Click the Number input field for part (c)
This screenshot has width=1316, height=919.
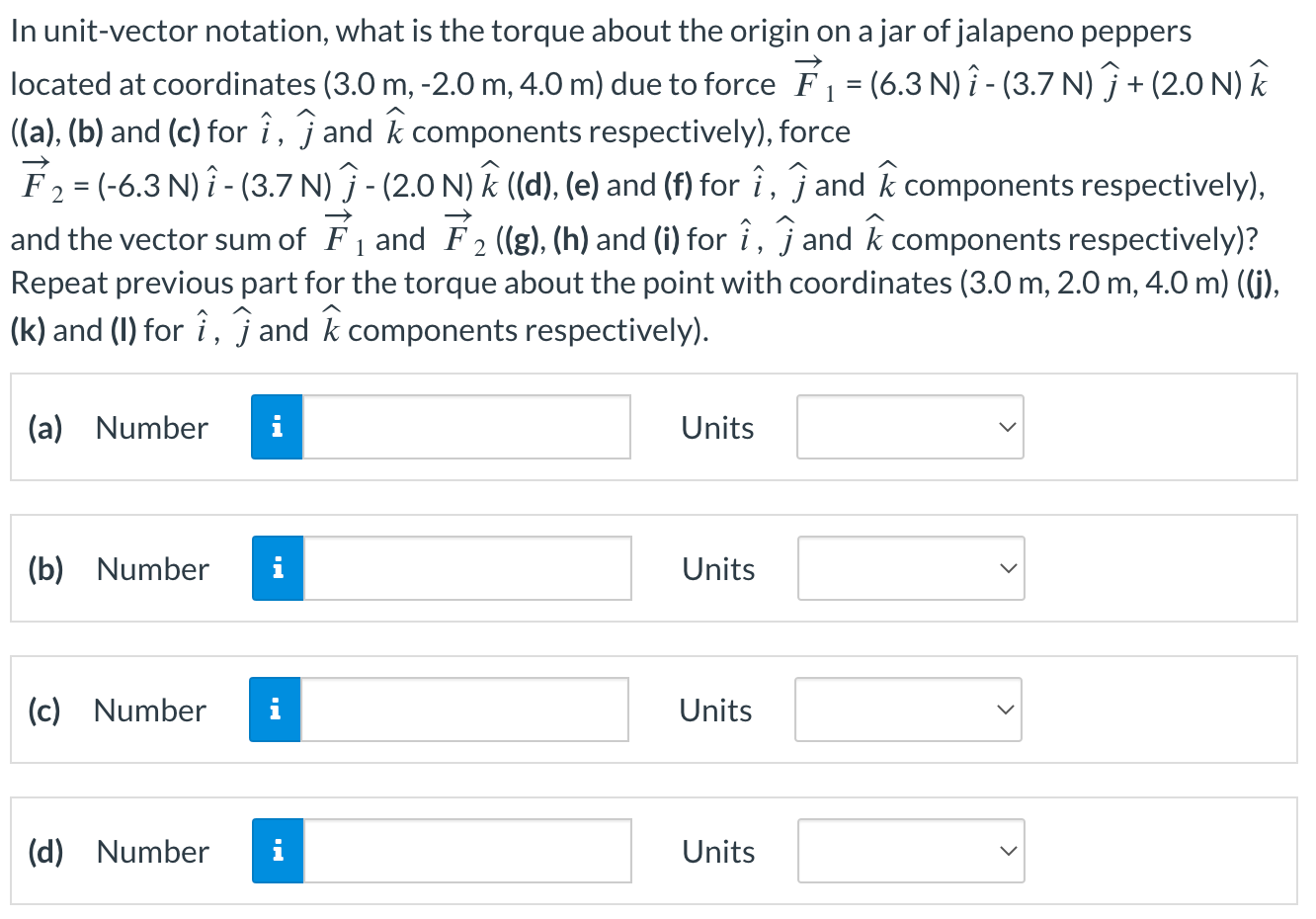(x=464, y=710)
